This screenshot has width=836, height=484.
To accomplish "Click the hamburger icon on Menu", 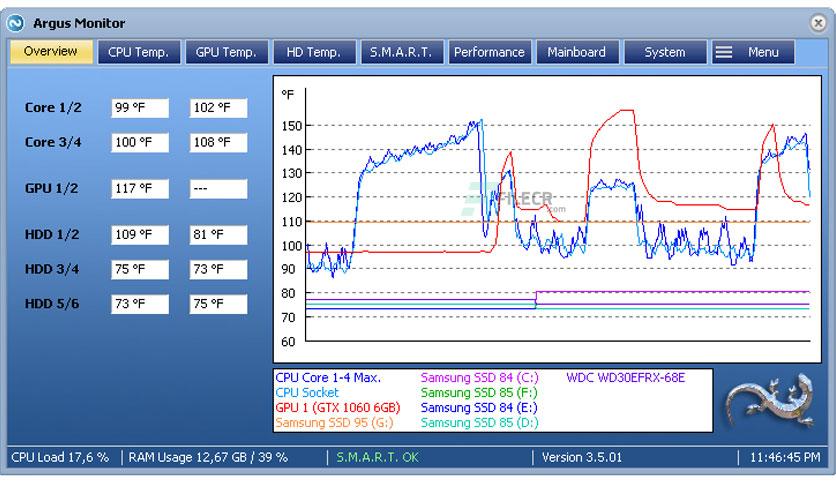I will point(724,52).
